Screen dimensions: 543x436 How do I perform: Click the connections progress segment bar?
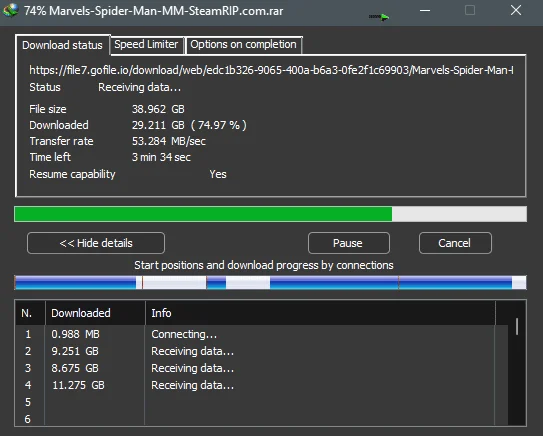[270, 282]
